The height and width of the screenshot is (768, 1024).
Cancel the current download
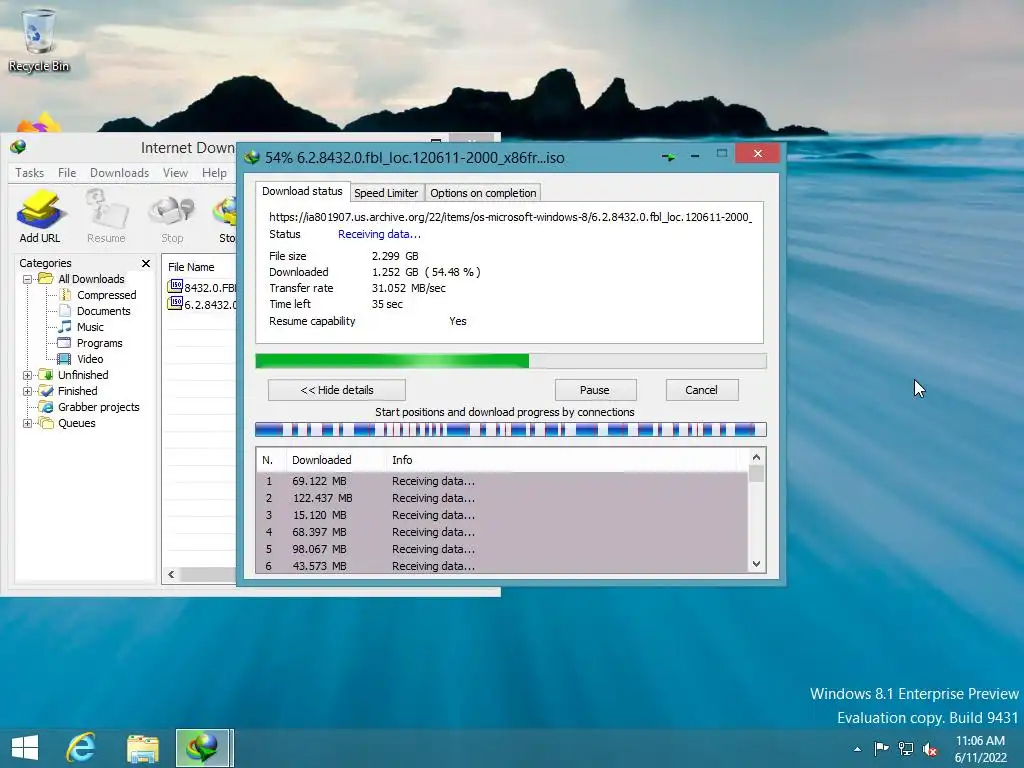pos(701,390)
